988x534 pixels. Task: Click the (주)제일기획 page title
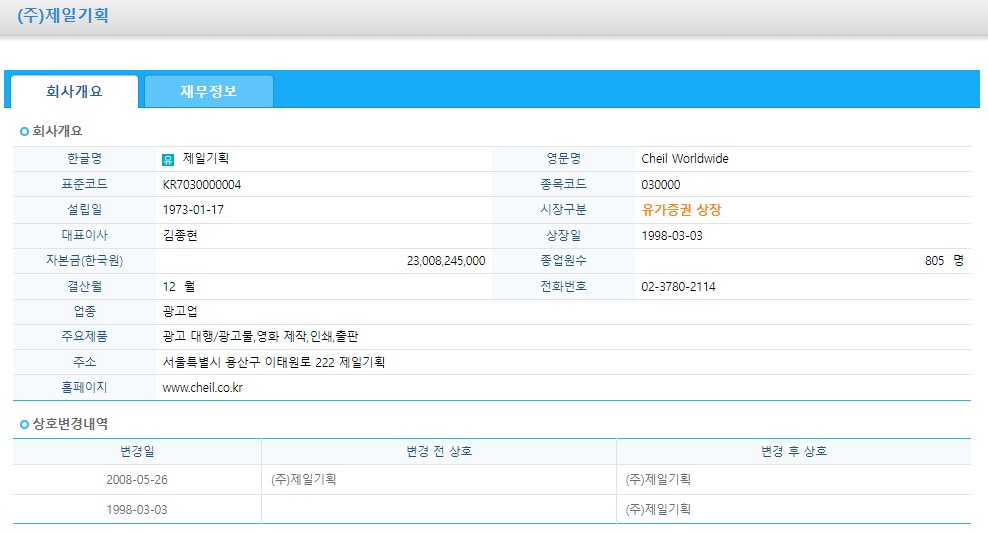click(63, 15)
